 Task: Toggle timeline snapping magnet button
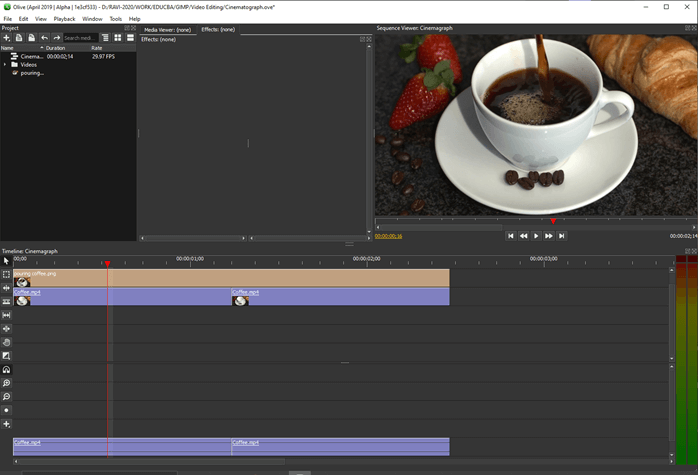6,370
